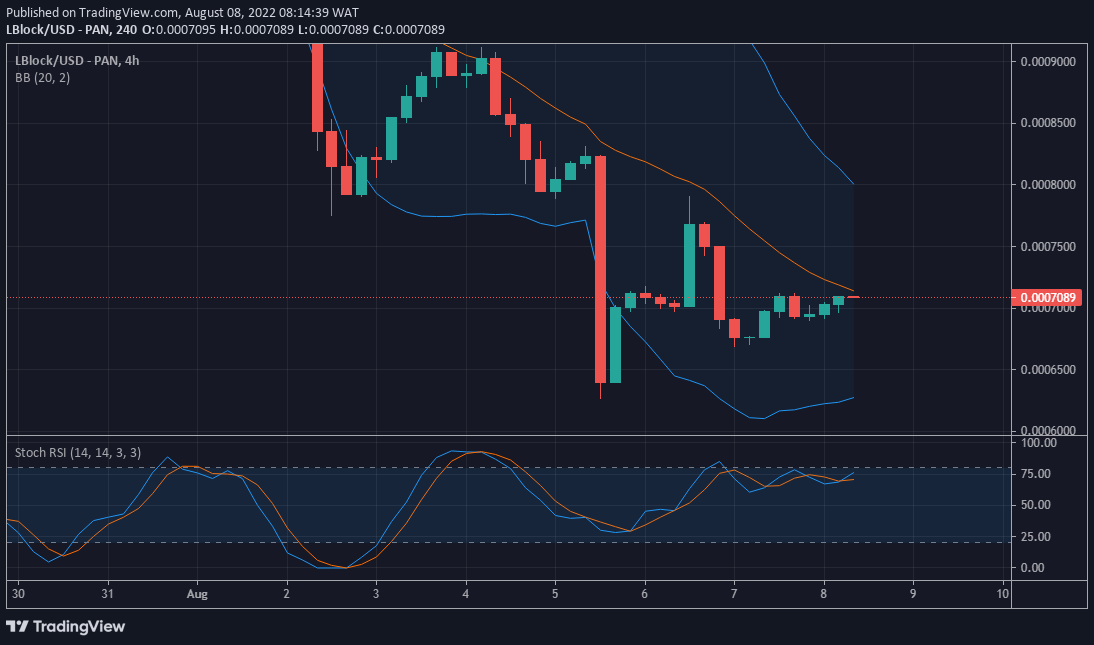Click date 3 on the time axis

point(376,594)
